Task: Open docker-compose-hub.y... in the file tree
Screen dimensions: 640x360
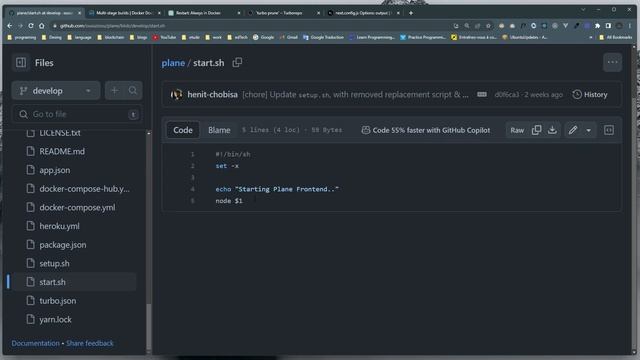Action: click(84, 189)
